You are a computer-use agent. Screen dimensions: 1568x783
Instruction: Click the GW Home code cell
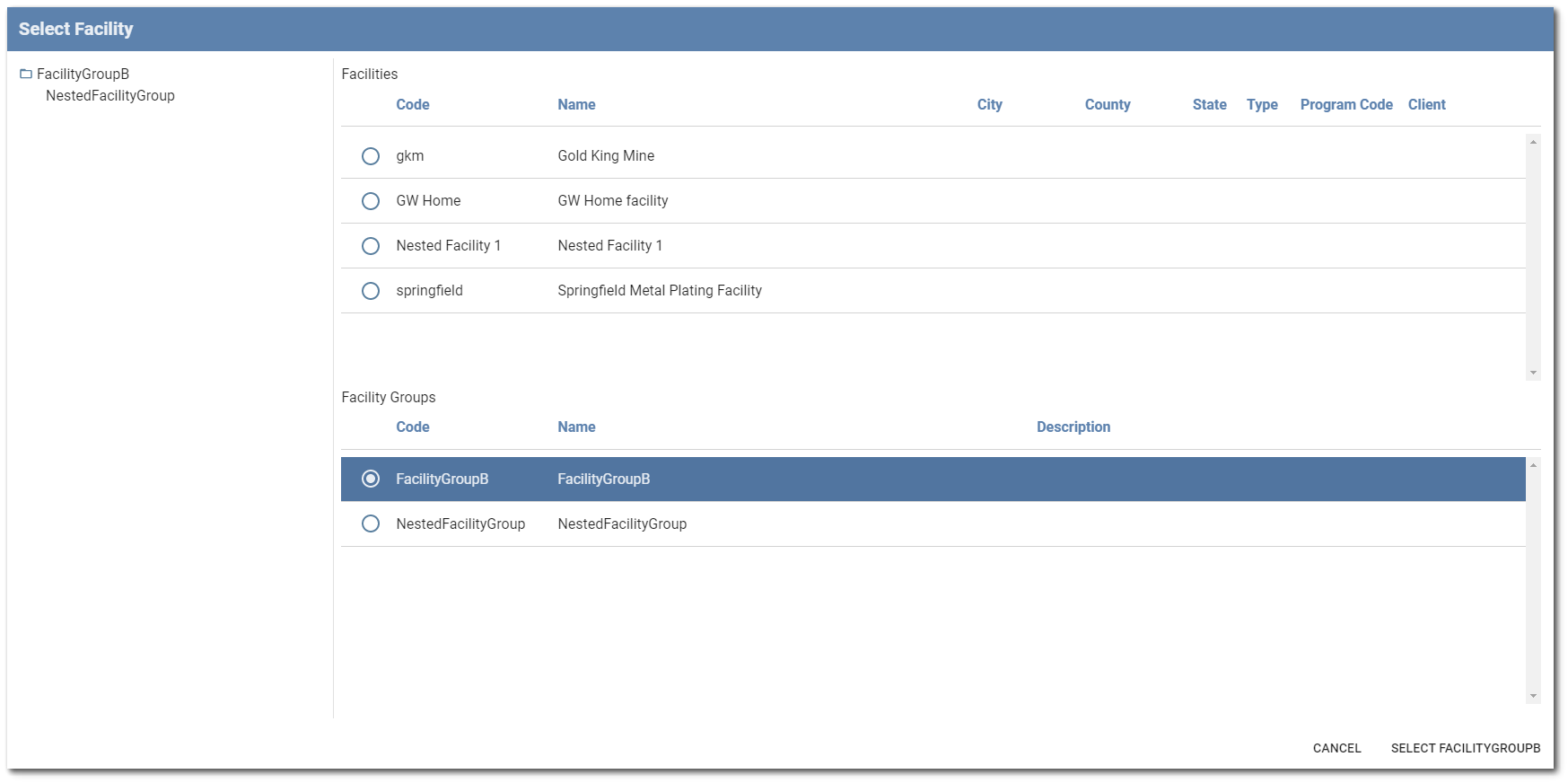point(428,201)
